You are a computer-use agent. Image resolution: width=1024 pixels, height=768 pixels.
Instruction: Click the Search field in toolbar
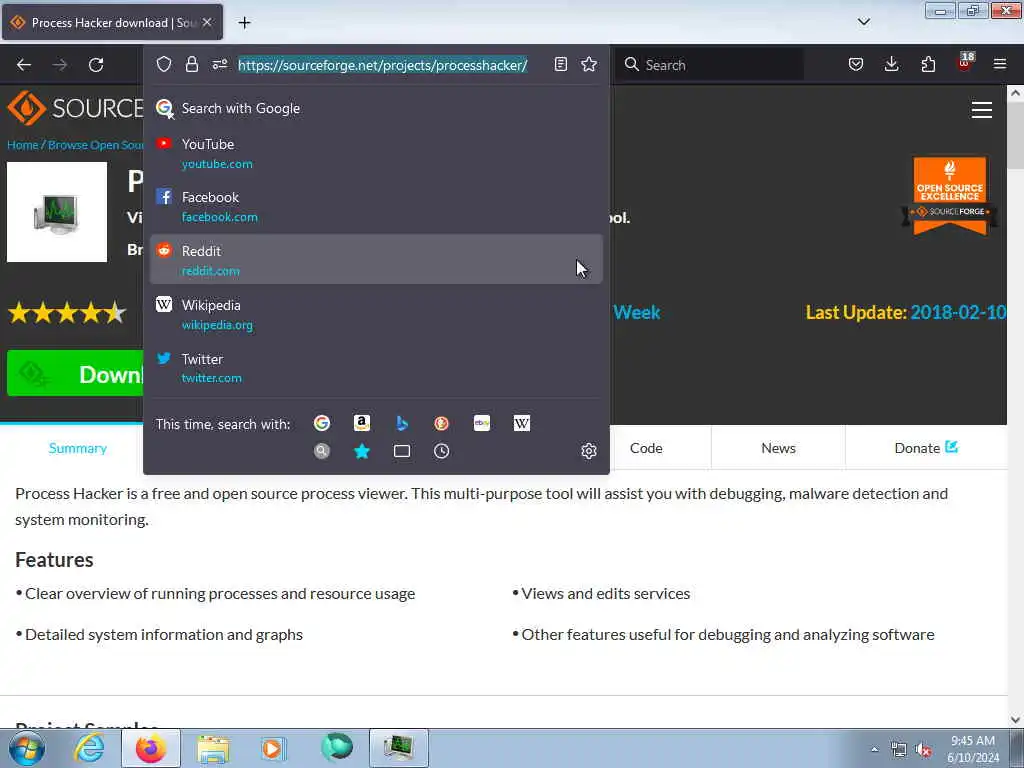(x=711, y=65)
